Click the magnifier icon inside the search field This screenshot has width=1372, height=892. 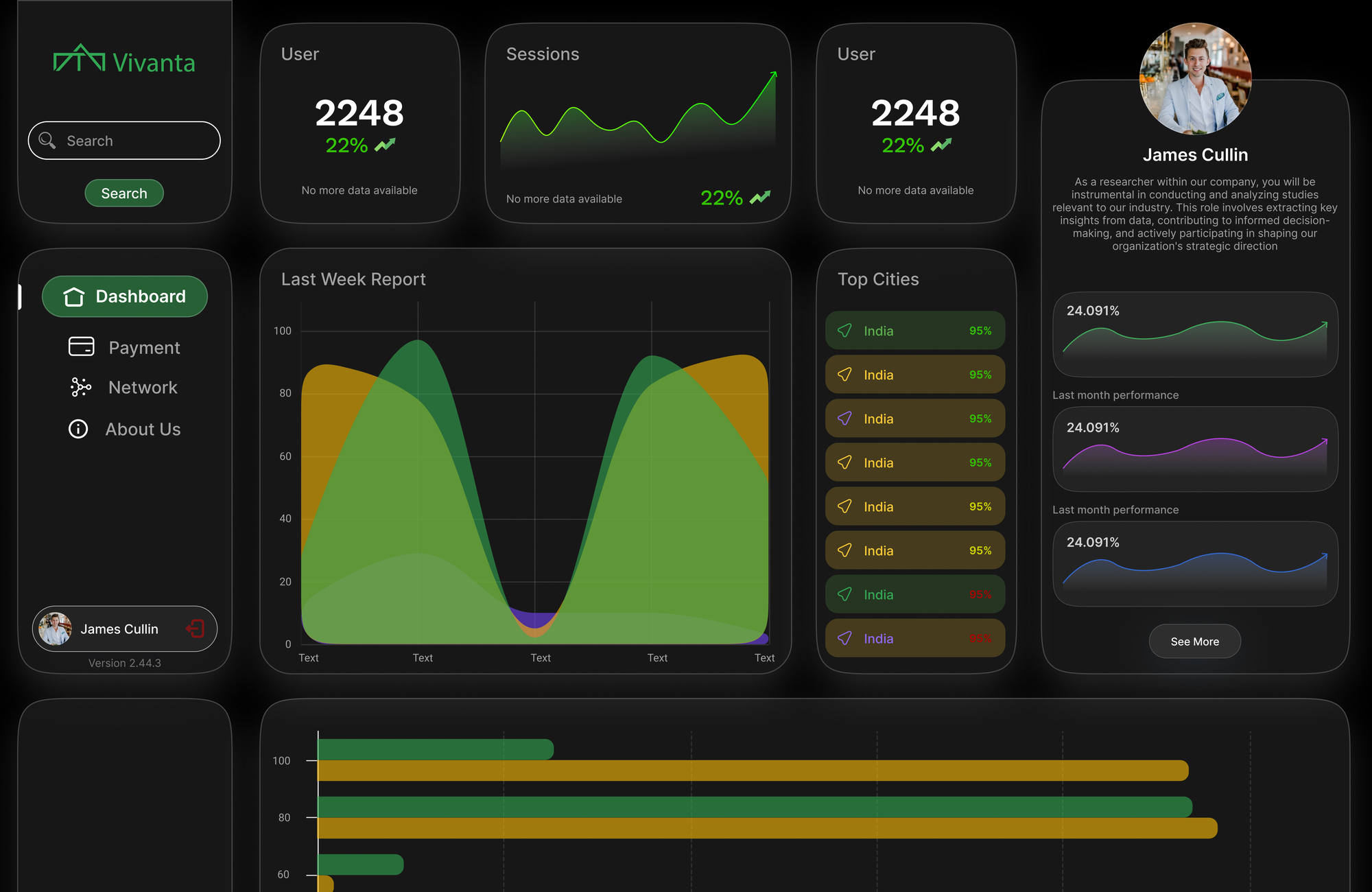pyautogui.click(x=47, y=140)
